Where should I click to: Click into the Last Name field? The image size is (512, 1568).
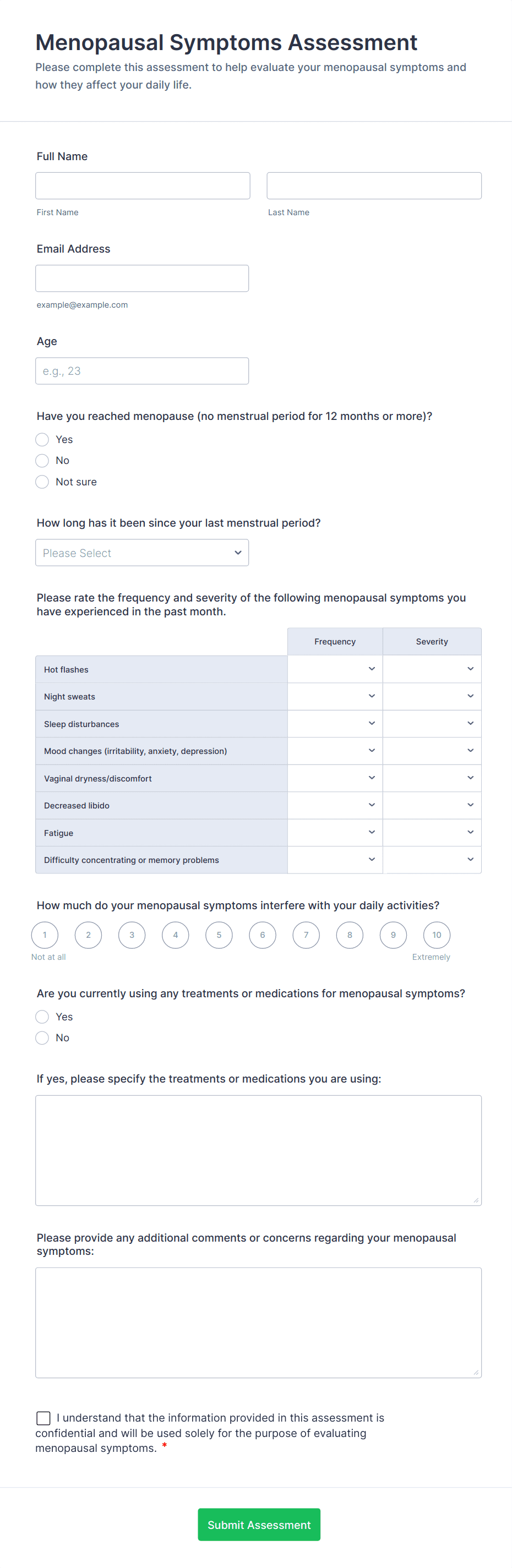(374, 185)
